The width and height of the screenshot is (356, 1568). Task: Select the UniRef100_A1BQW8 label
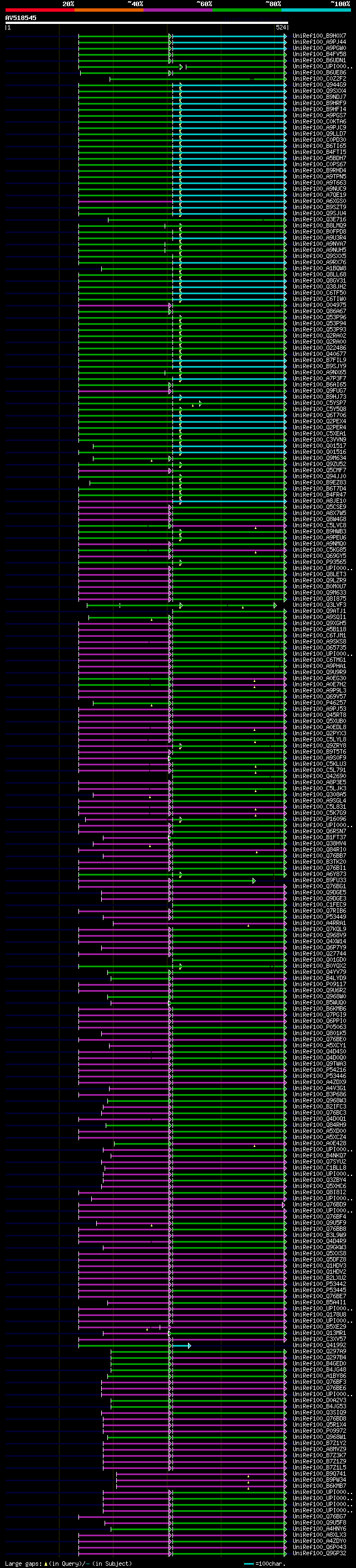pos(319,269)
